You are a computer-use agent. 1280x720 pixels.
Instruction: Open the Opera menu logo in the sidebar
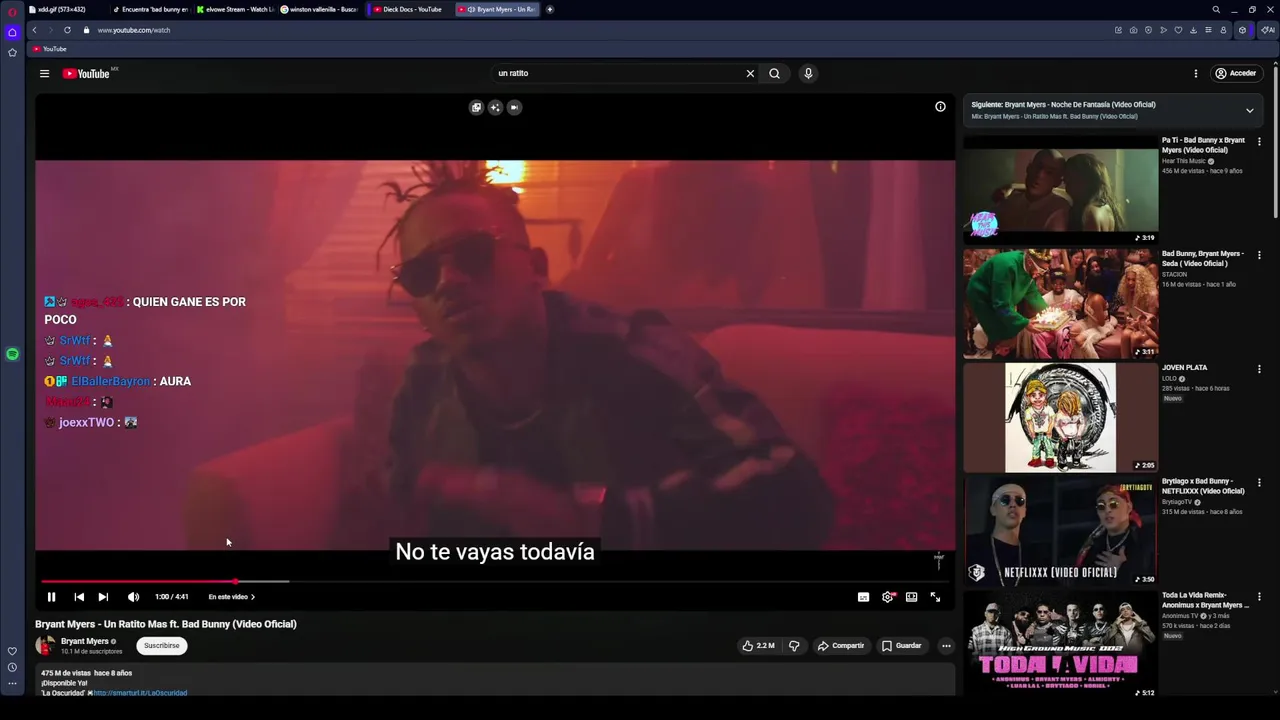coord(12,12)
